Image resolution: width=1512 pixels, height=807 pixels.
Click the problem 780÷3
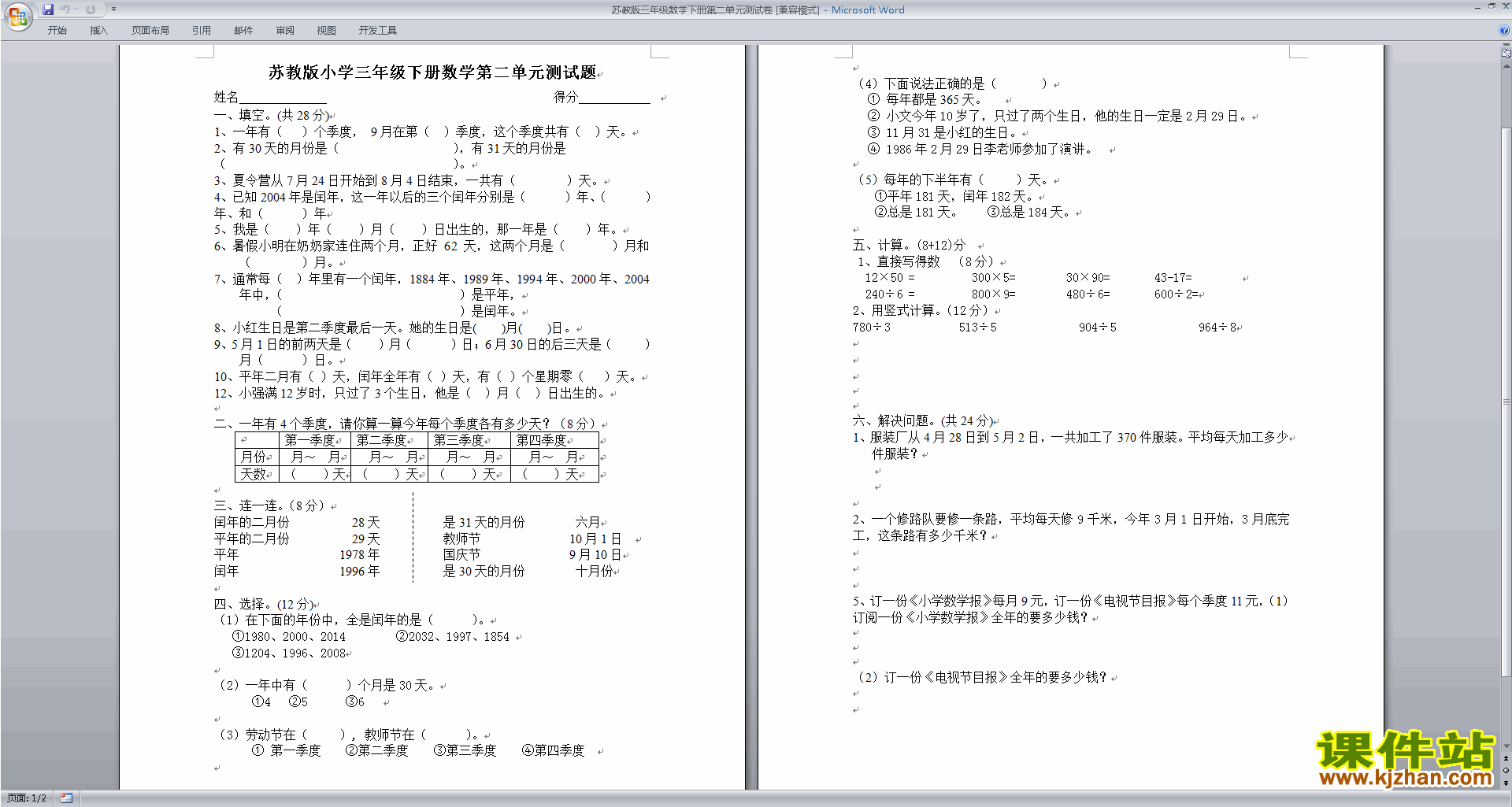[x=872, y=327]
